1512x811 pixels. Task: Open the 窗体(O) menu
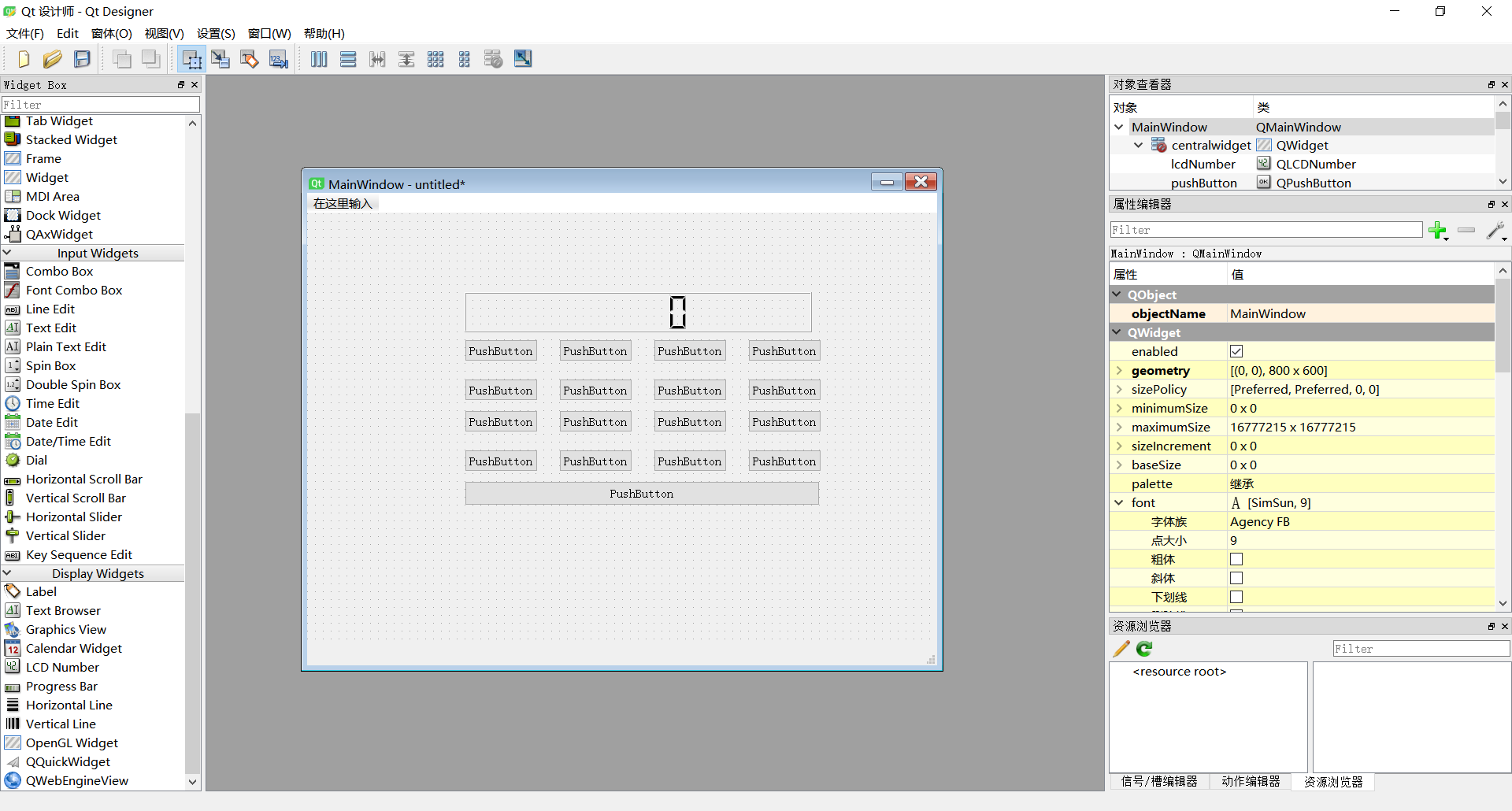111,33
